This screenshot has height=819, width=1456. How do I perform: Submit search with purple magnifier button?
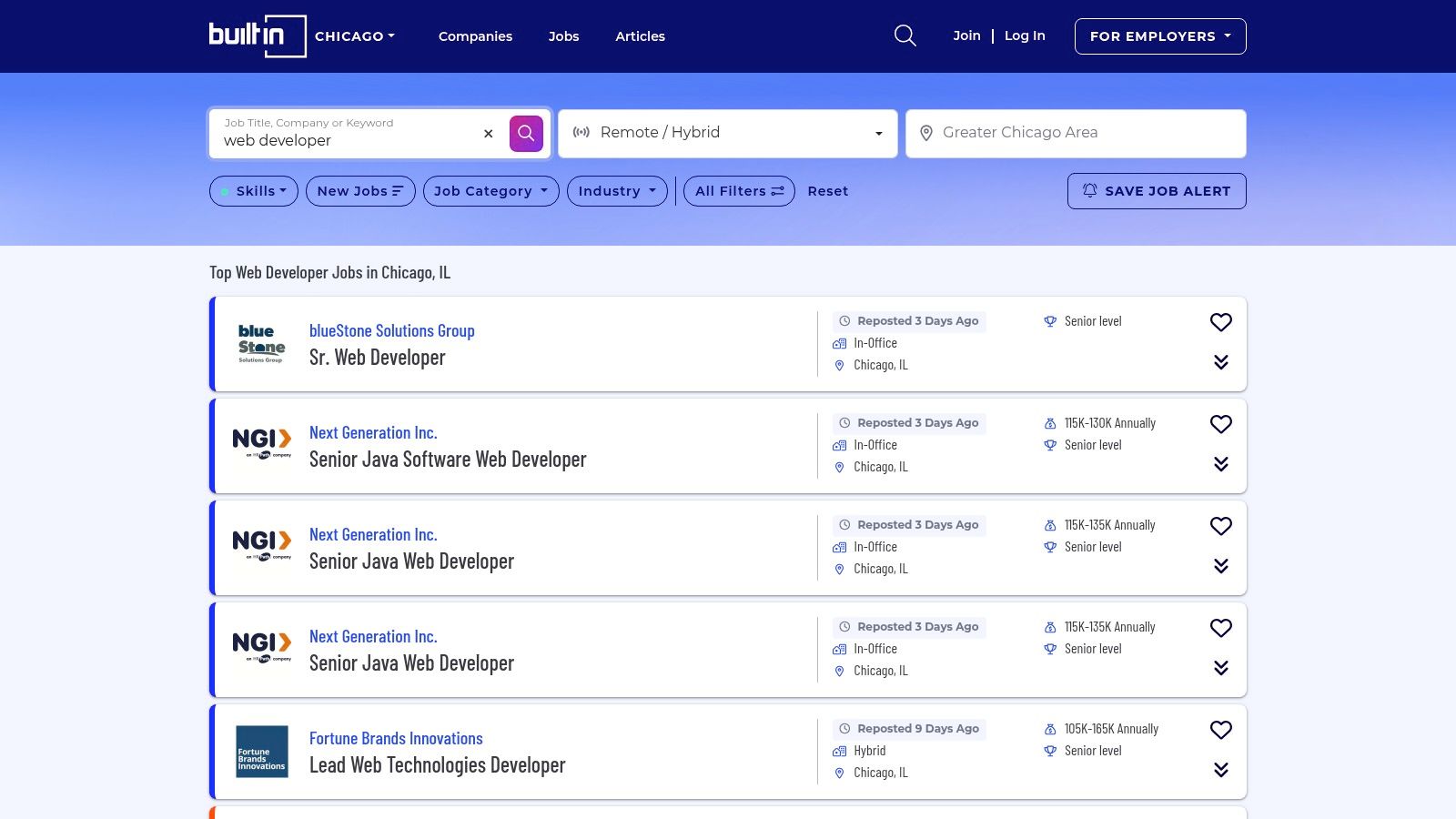(x=526, y=134)
